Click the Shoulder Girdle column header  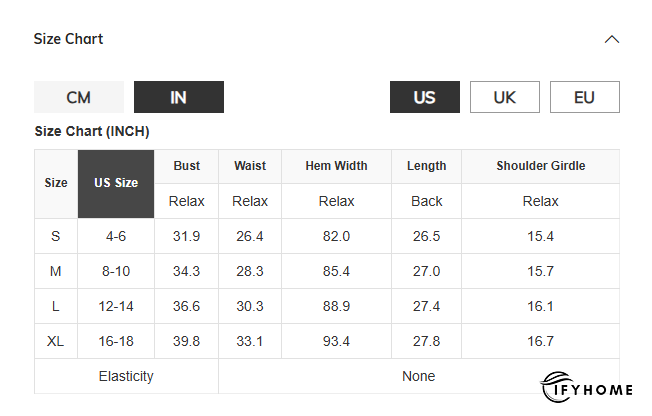click(540, 166)
